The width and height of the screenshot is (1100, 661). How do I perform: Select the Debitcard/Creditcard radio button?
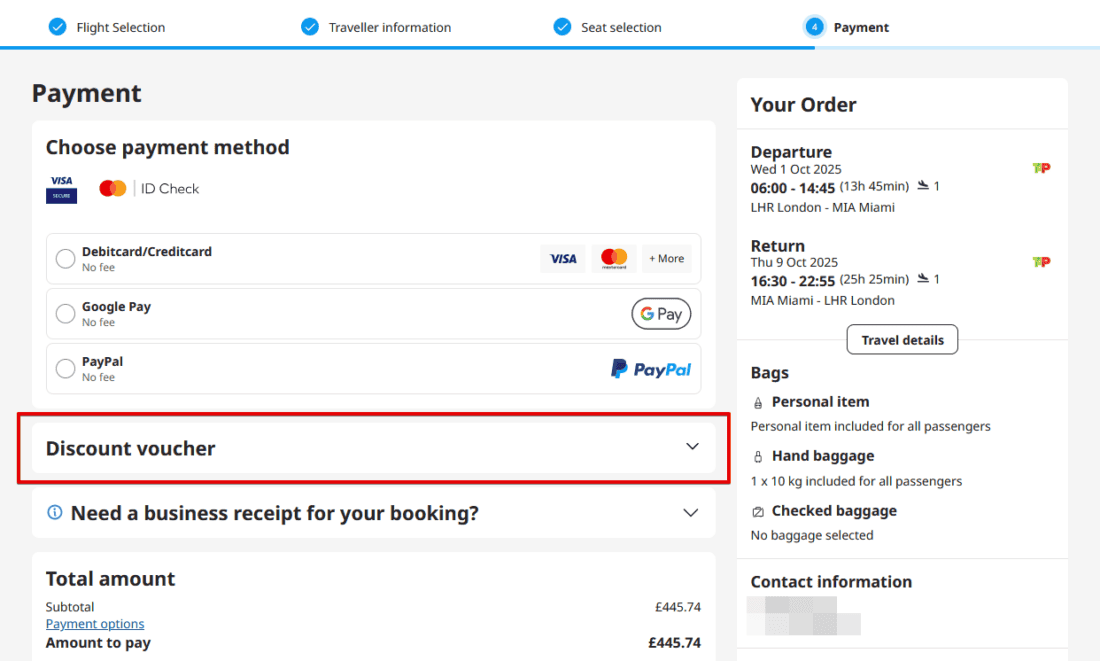click(x=65, y=259)
